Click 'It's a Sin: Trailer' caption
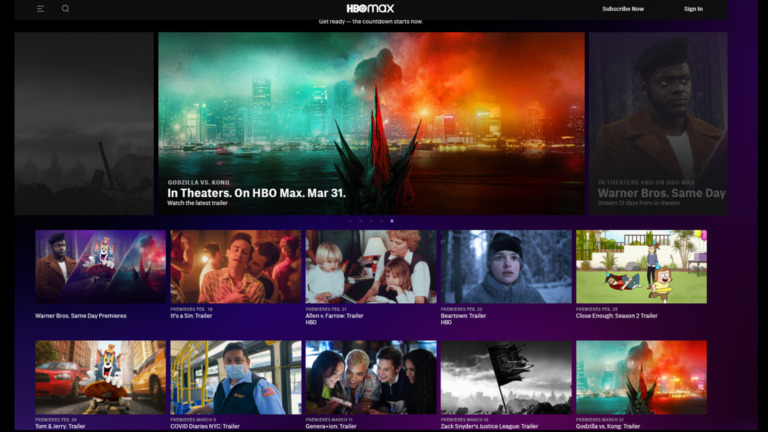 191,316
